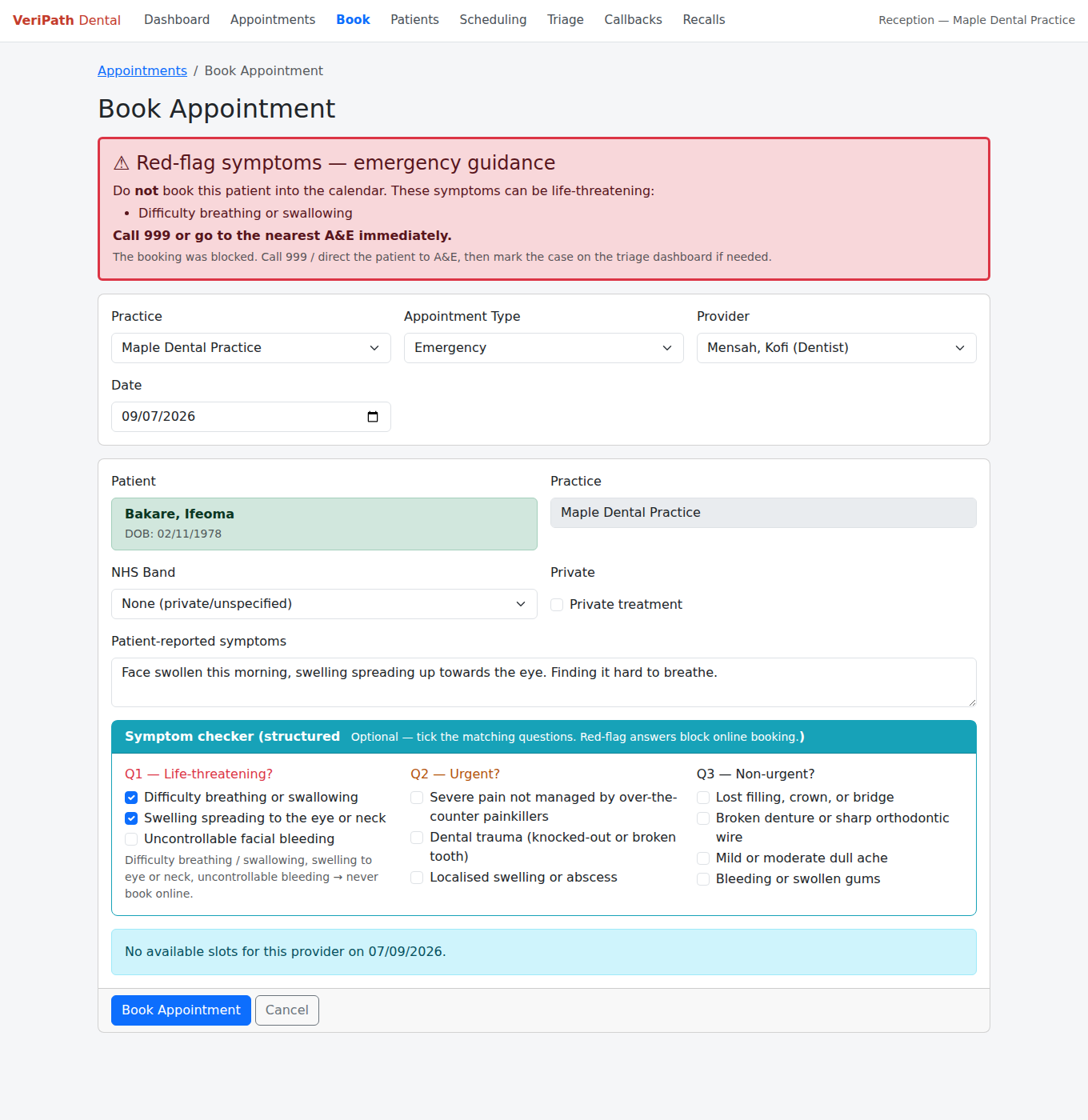Tick Uncontrollable facial bleeding checkbox
This screenshot has width=1088, height=1120.
tap(131, 839)
